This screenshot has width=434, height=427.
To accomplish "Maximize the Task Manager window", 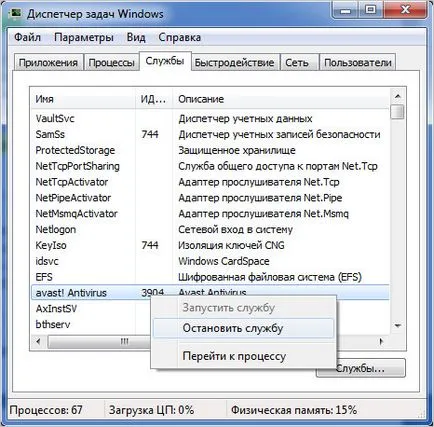I will (x=370, y=11).
